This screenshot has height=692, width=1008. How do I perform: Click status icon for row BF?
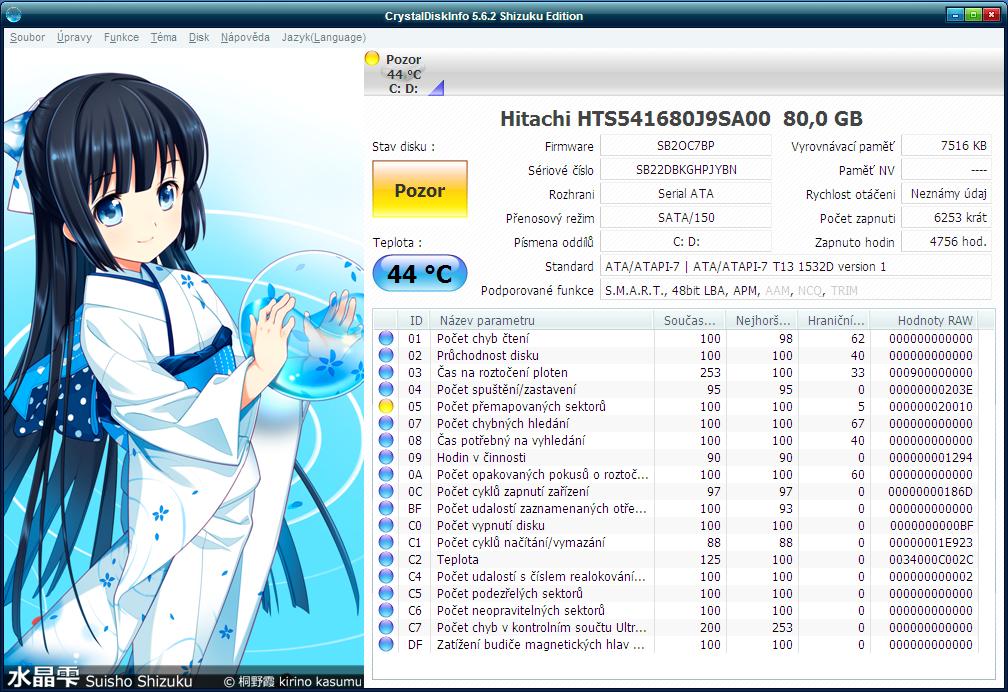click(x=386, y=508)
